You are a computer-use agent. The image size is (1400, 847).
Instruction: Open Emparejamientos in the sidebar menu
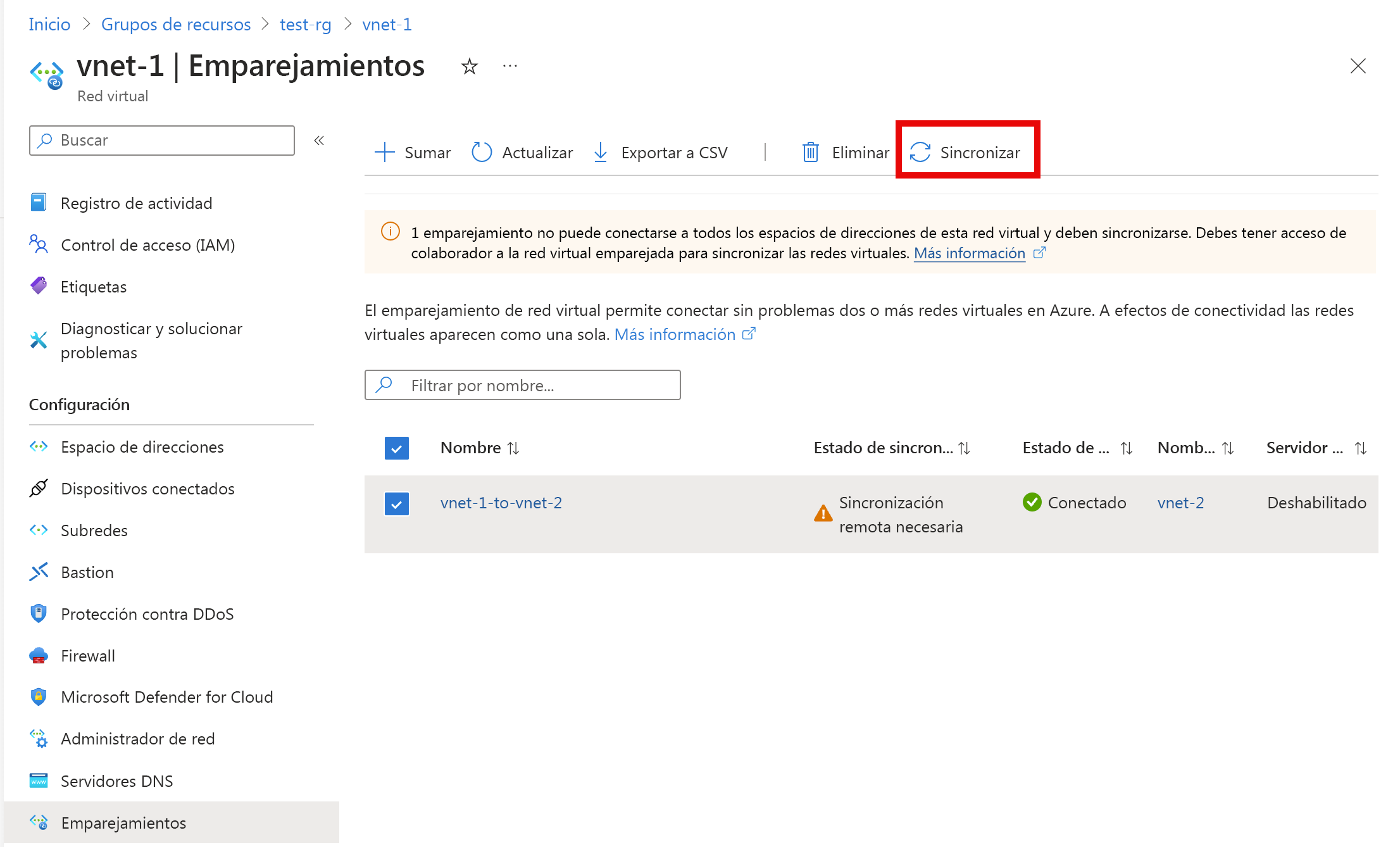click(x=123, y=822)
